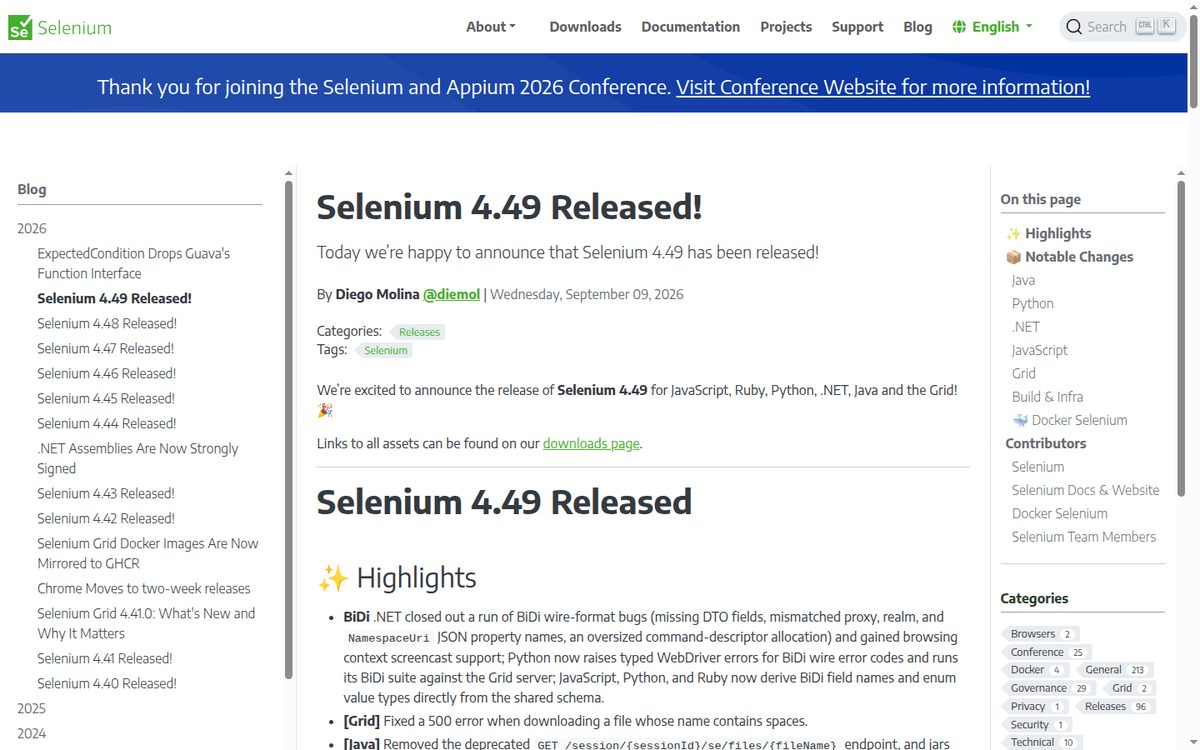Select General category tag
Viewport: 1200px width, 750px height.
click(x=1115, y=670)
